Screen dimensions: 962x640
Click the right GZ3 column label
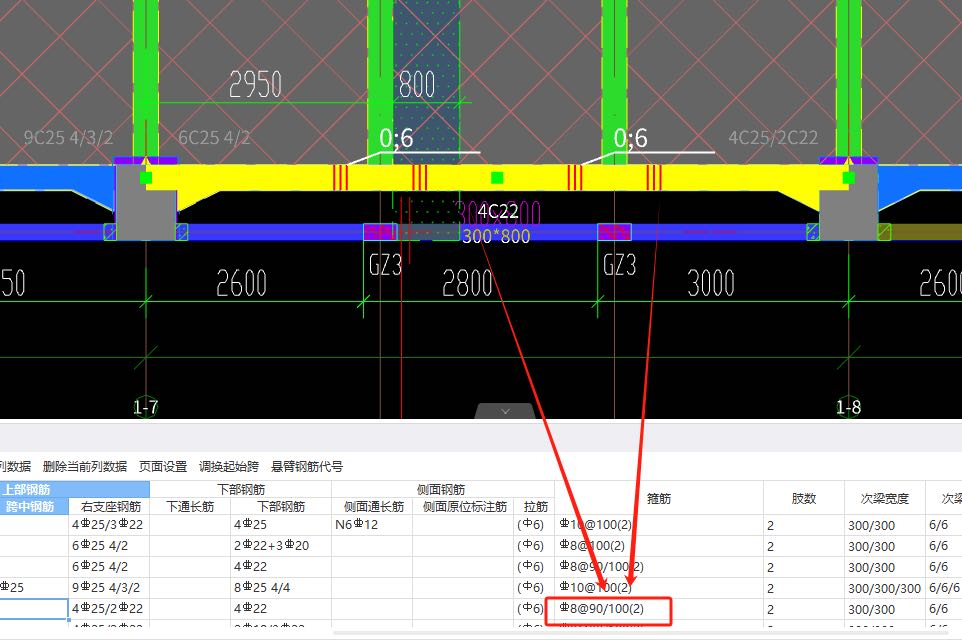tap(620, 265)
